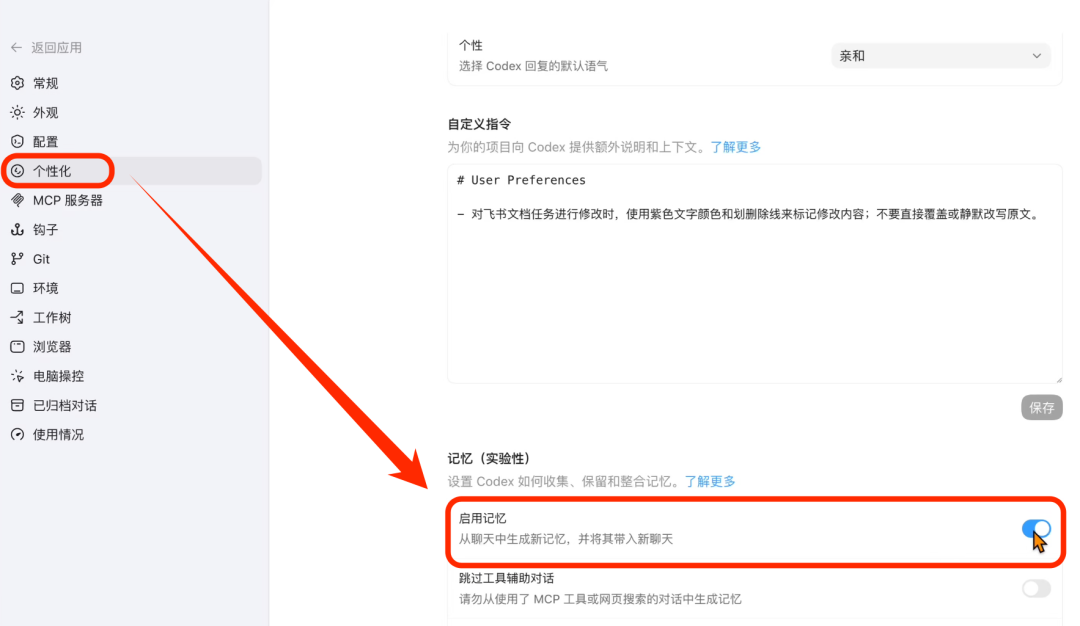Click the 选择 Codex 回复的默认语气 description
The height and width of the screenshot is (626, 1080).
[x=533, y=66]
